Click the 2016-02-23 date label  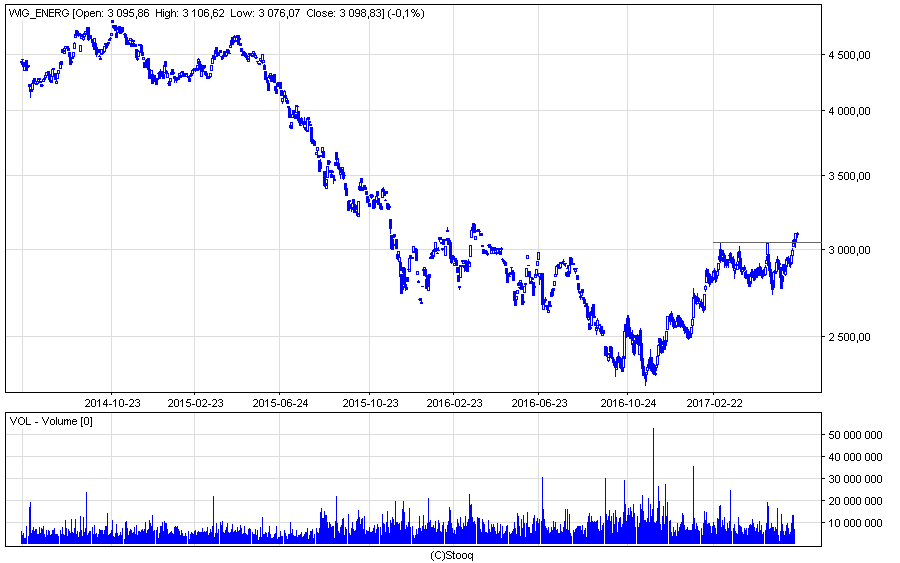(454, 403)
